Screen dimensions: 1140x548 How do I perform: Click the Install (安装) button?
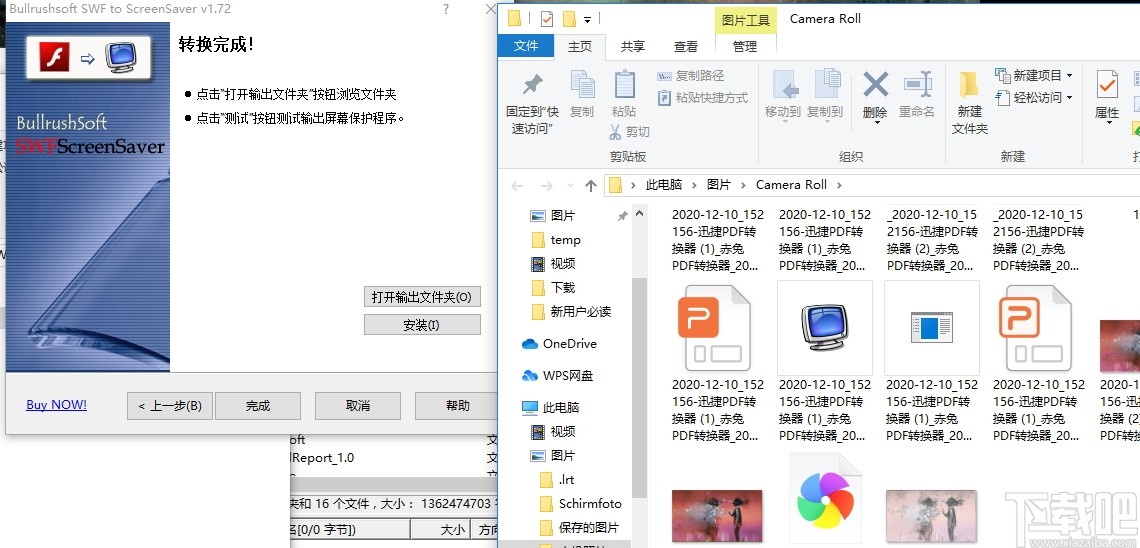(x=422, y=325)
